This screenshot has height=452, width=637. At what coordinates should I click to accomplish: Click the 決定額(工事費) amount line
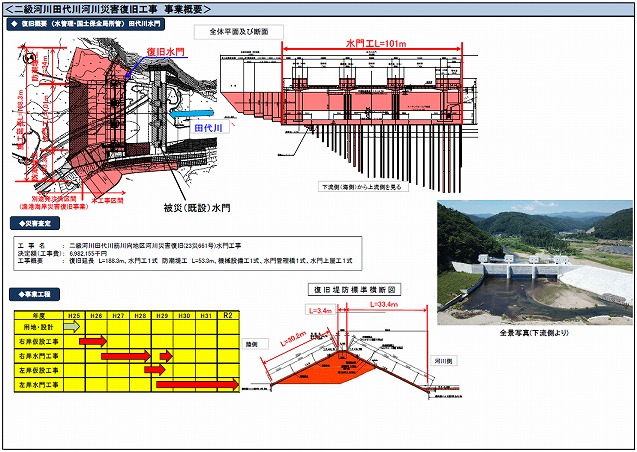(x=63, y=253)
